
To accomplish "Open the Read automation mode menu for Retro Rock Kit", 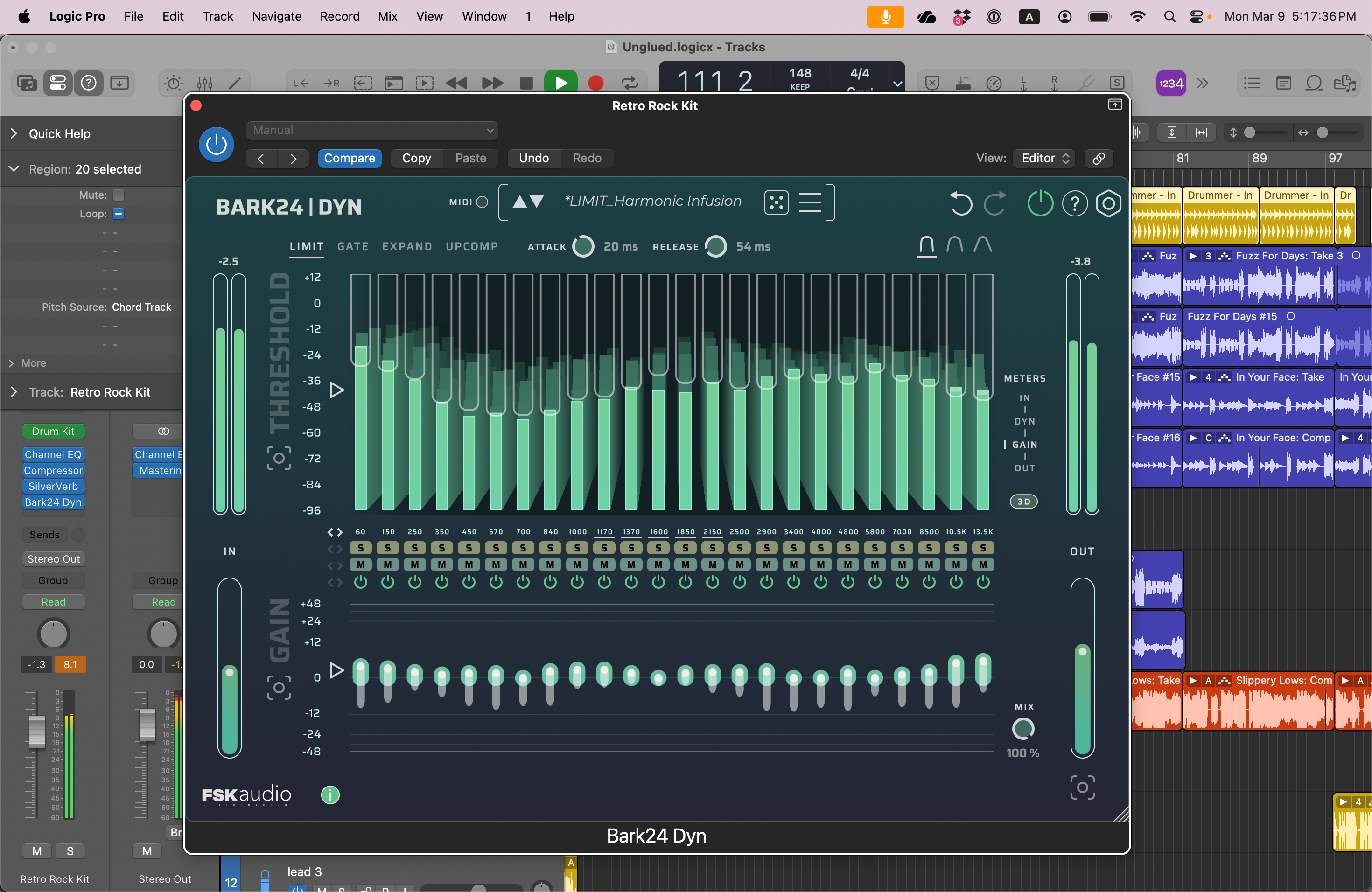I will coord(54,601).
